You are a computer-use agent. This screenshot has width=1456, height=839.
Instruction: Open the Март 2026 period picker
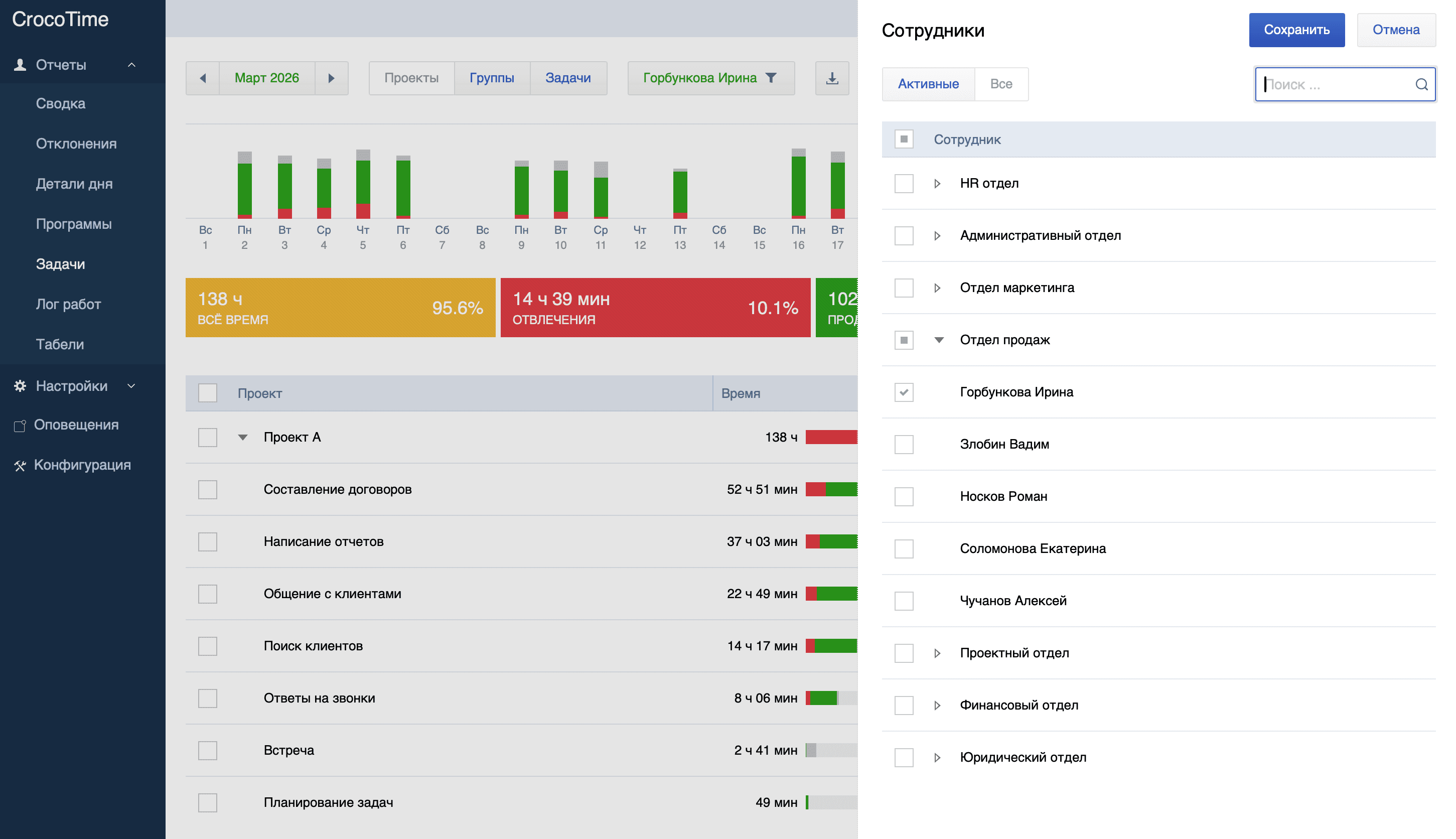click(x=267, y=78)
